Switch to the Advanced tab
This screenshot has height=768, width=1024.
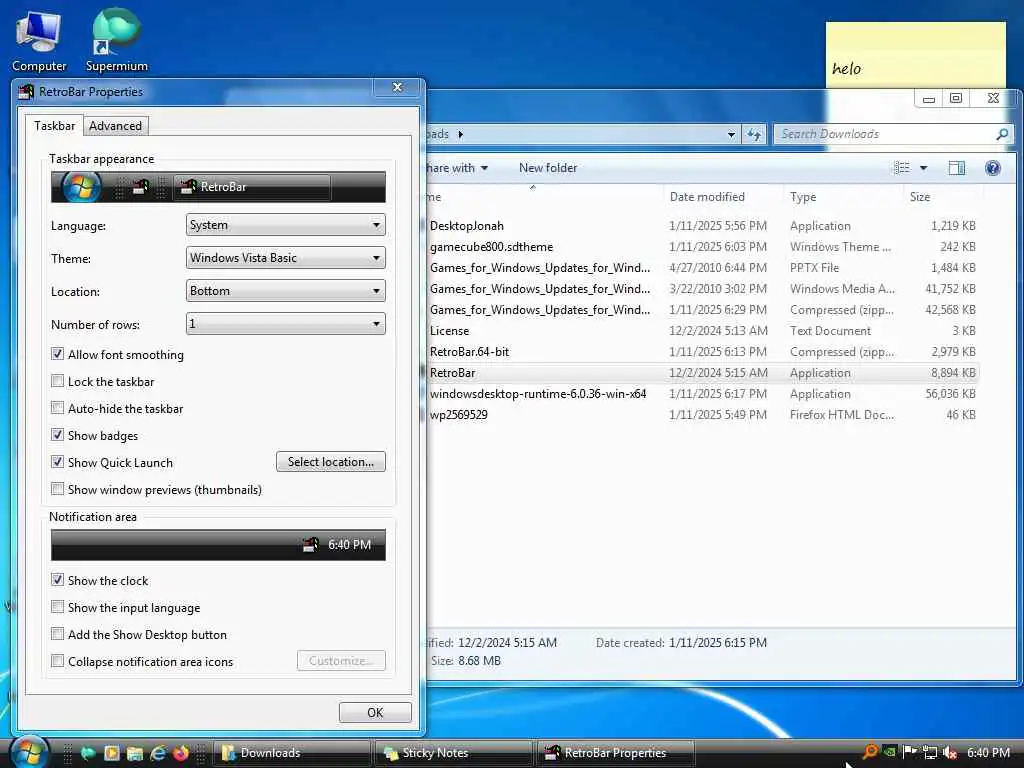[116, 126]
